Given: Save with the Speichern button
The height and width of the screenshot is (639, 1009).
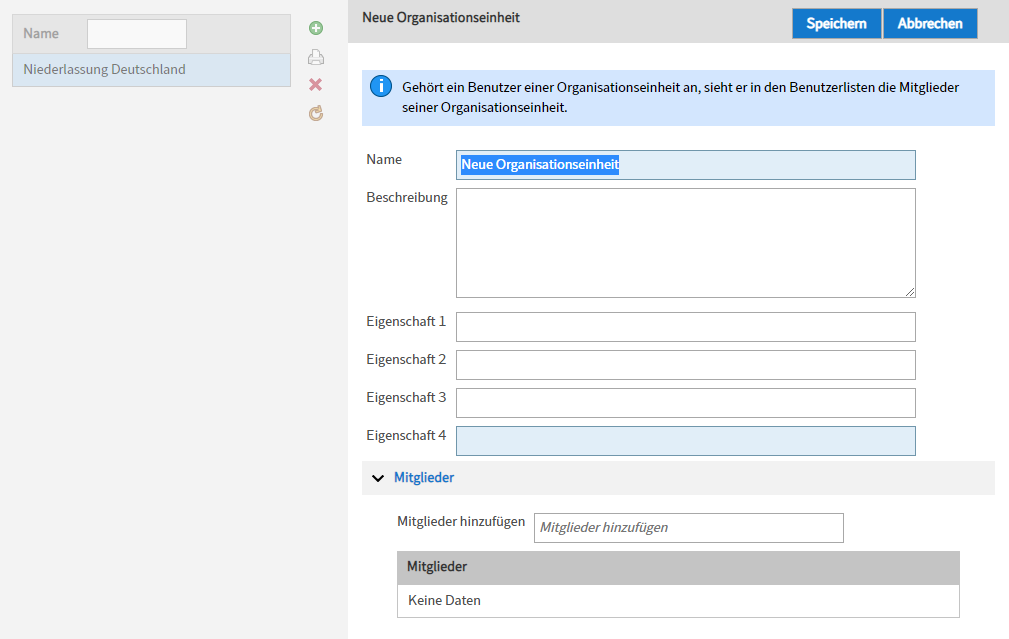Looking at the screenshot, I should 836,24.
